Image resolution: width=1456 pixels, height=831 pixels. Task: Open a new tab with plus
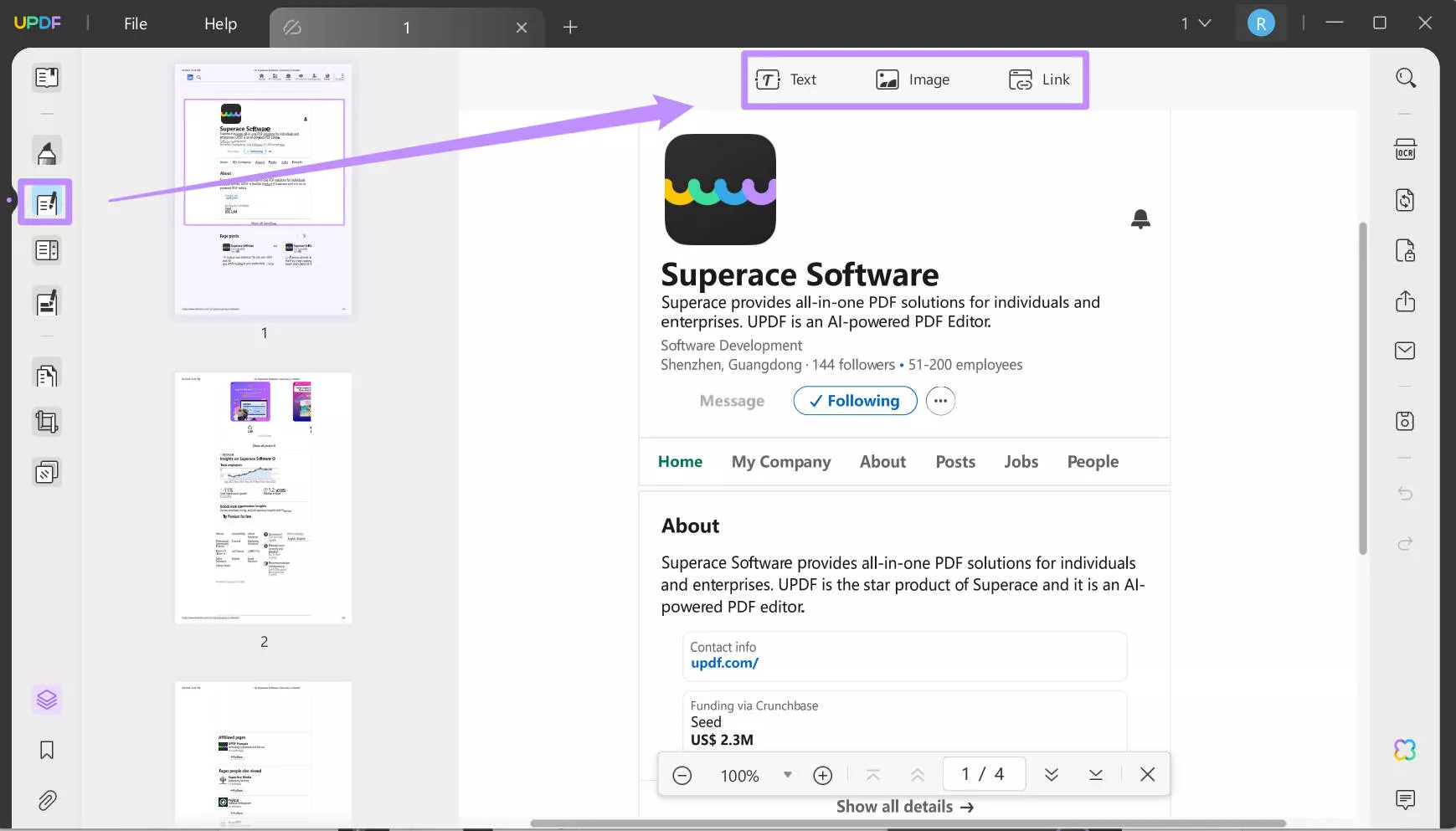pyautogui.click(x=570, y=28)
